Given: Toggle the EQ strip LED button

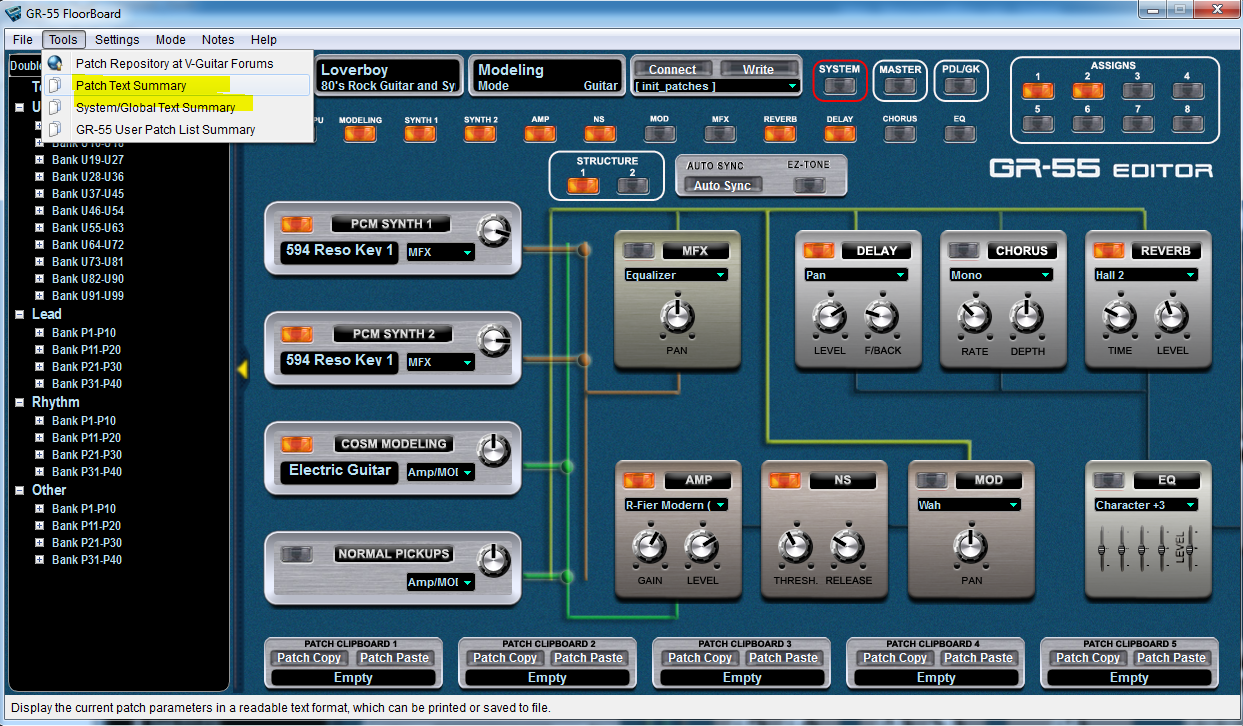Looking at the screenshot, I should [960, 133].
